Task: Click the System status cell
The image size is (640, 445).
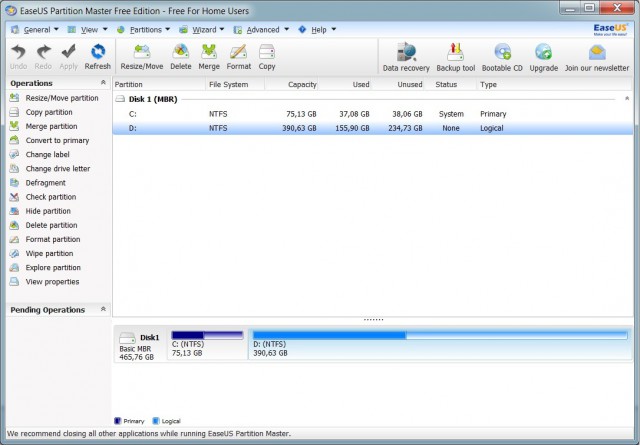Action: [451, 114]
